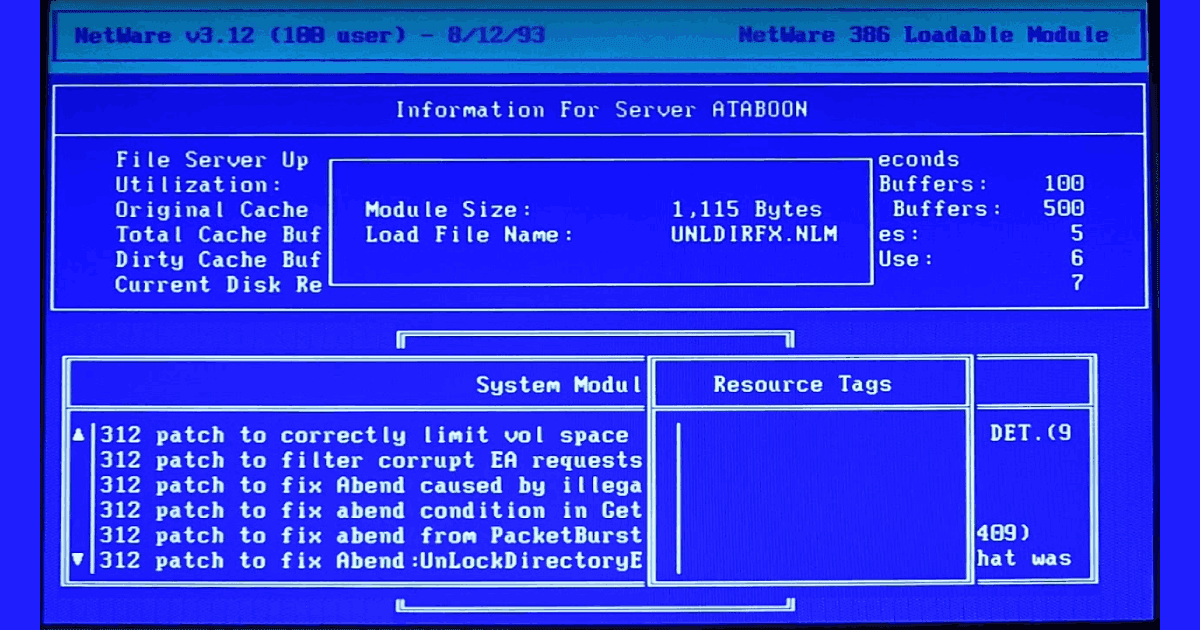Click the Module Size value 1,115 Bytes
This screenshot has height=630, width=1200.
[746, 210]
